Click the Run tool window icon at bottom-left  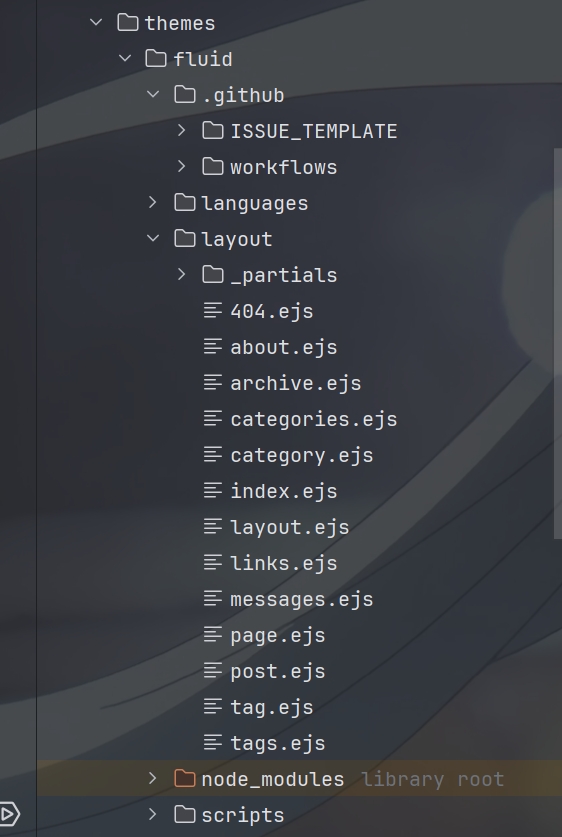[10, 815]
